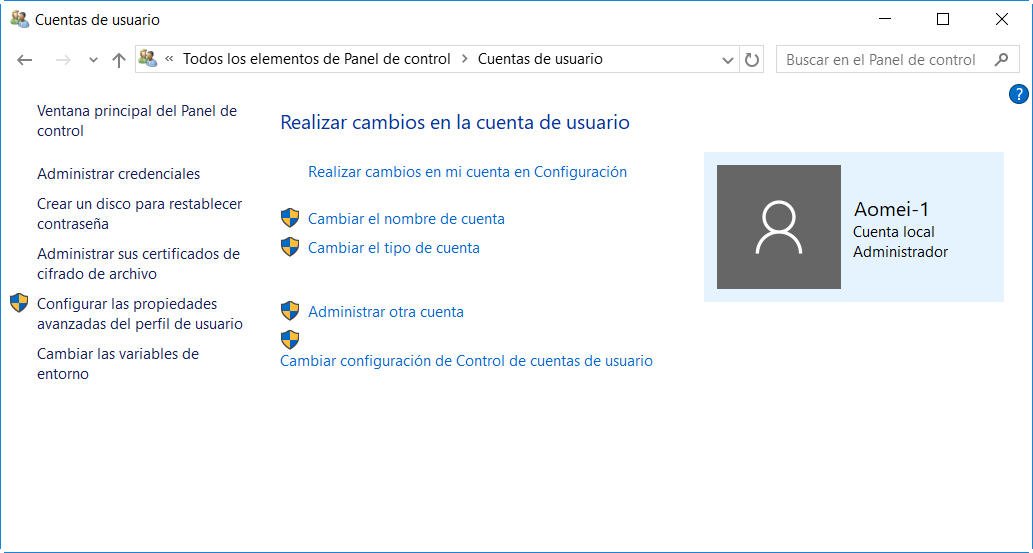Click the double chevron at breadcrumb start

point(169,59)
